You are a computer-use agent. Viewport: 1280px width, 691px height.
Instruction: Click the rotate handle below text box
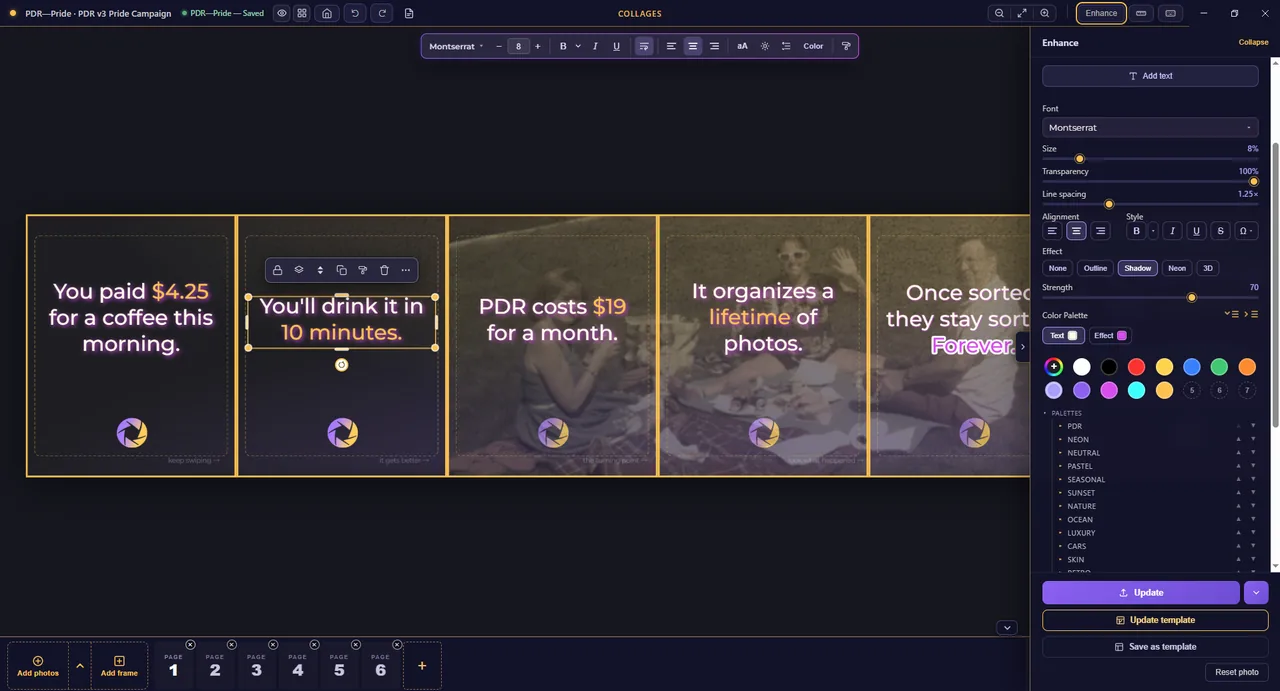pyautogui.click(x=341, y=365)
